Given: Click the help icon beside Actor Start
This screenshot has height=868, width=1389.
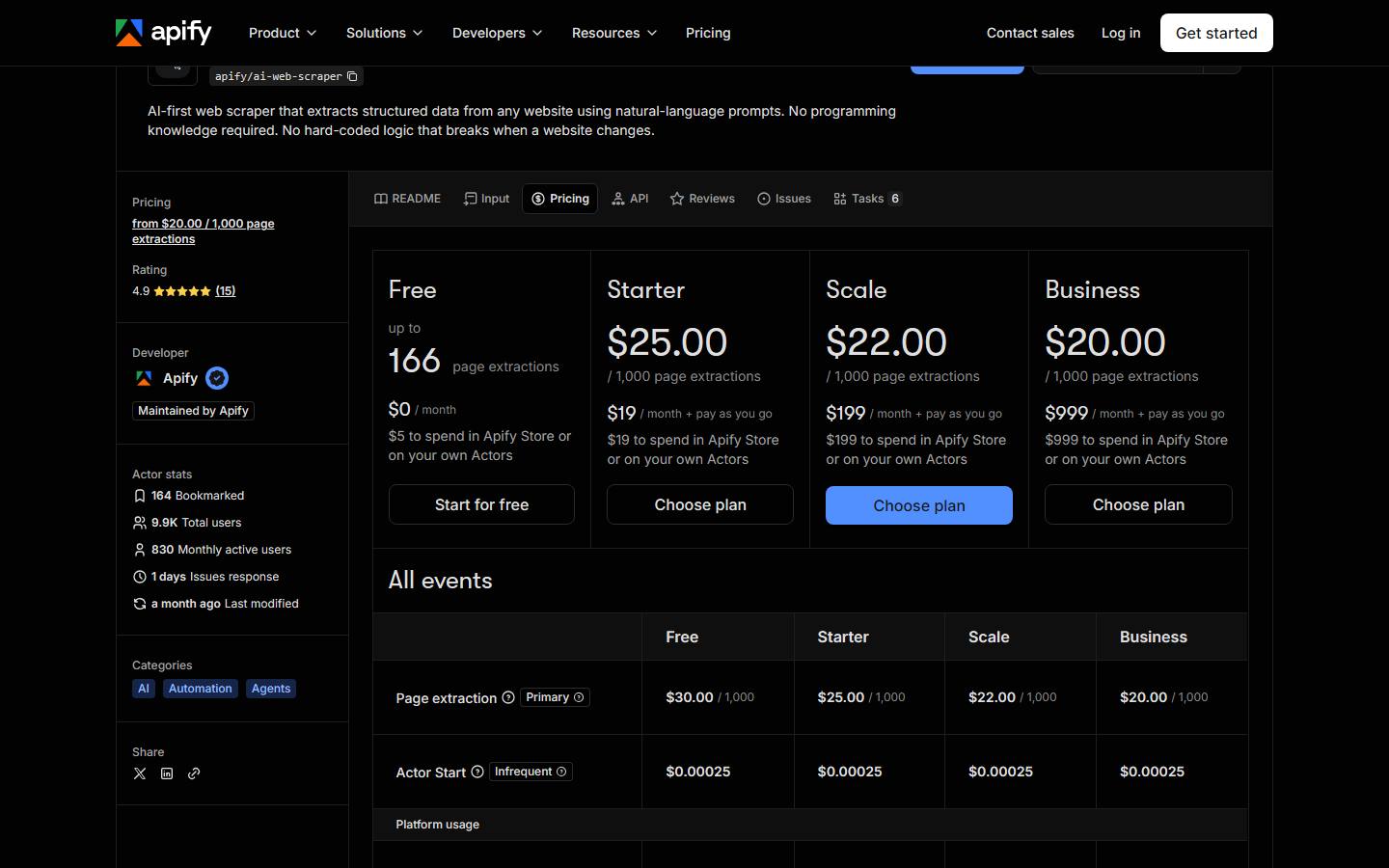Looking at the screenshot, I should point(477,772).
